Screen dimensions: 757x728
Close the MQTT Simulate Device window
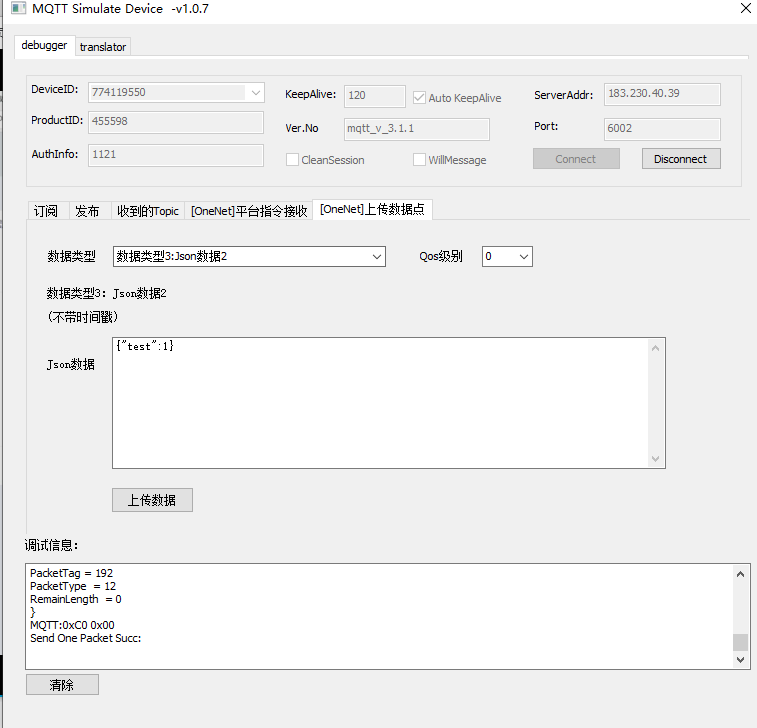(x=745, y=8)
